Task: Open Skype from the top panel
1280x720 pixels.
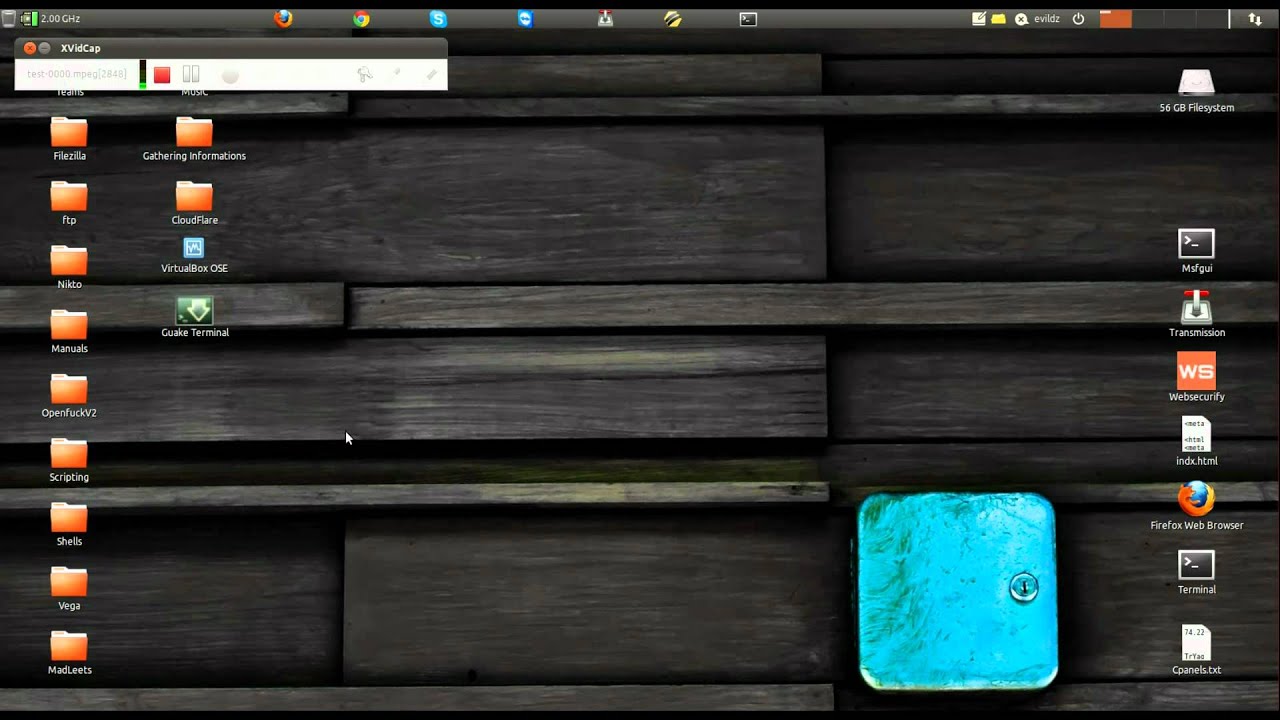Action: pos(438,18)
